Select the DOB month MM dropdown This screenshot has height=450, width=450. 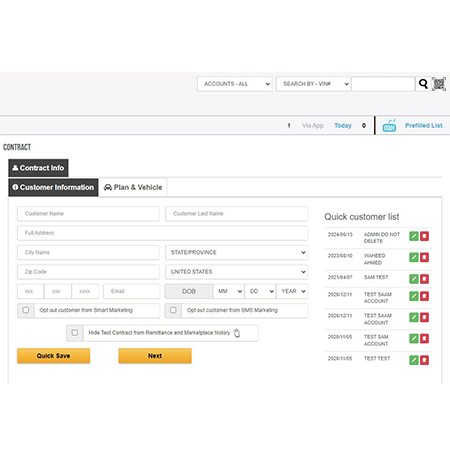(229, 291)
